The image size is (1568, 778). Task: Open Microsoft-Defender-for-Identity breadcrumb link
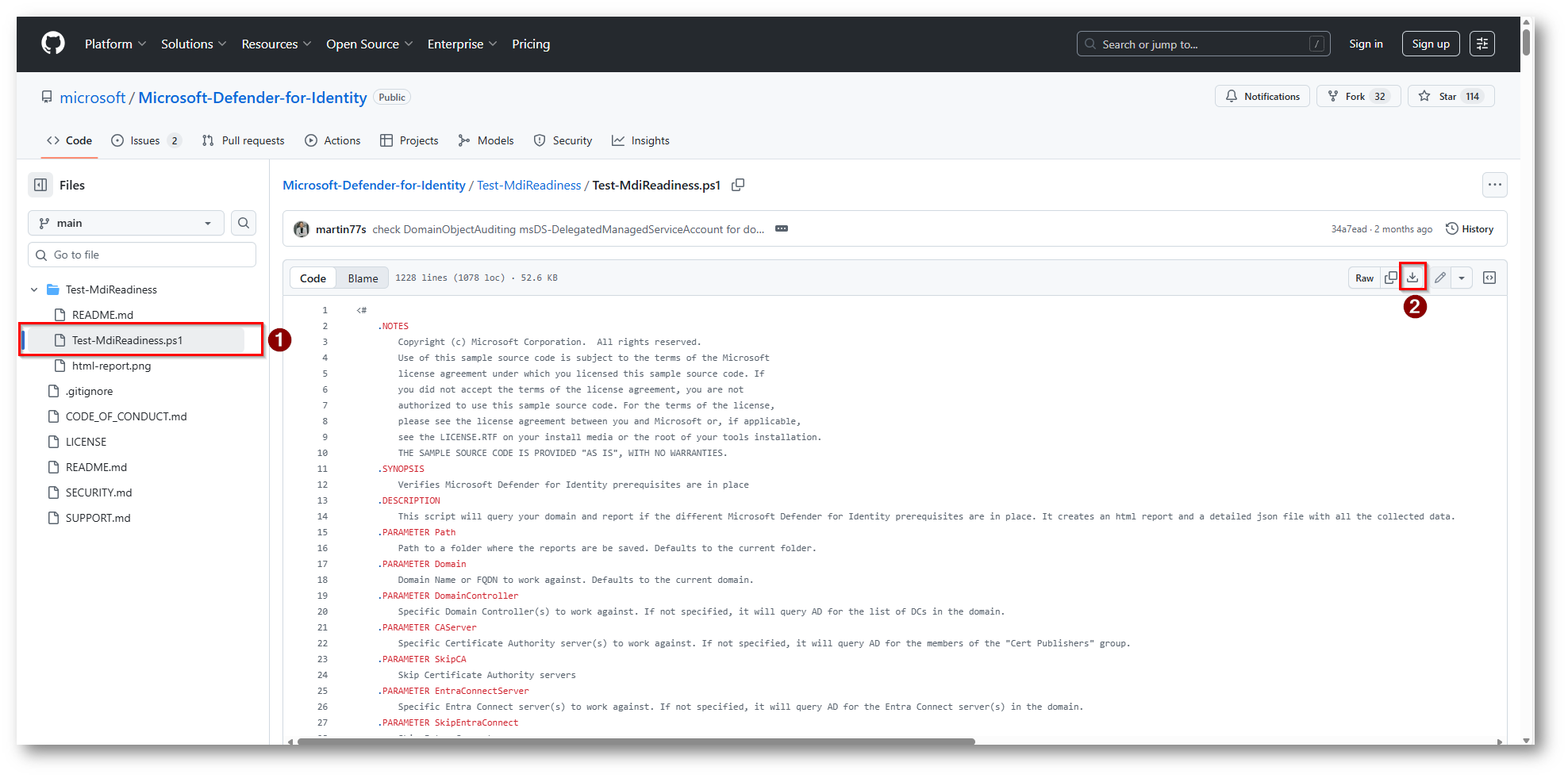(374, 185)
